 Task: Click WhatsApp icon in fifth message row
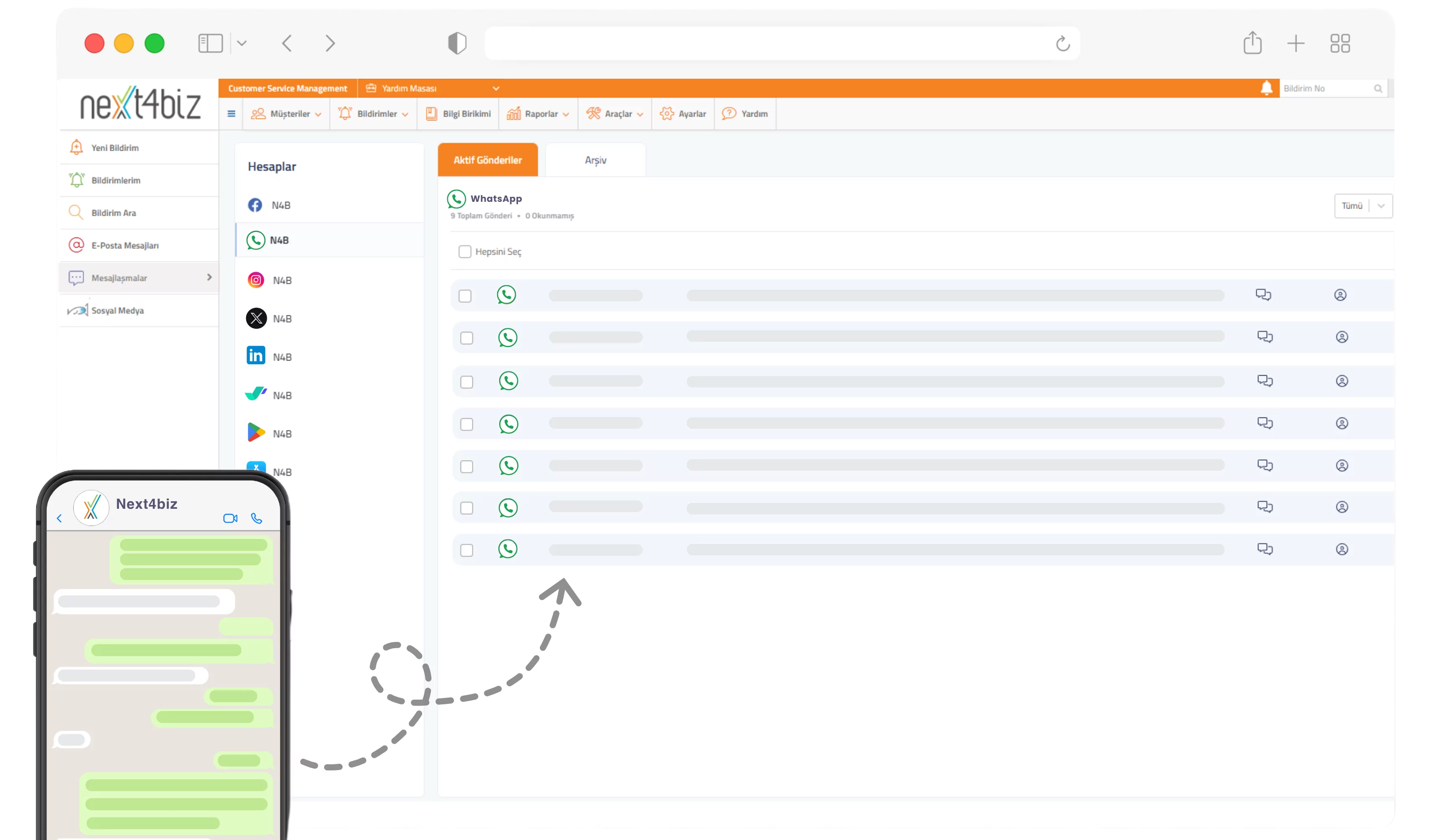[x=508, y=466]
